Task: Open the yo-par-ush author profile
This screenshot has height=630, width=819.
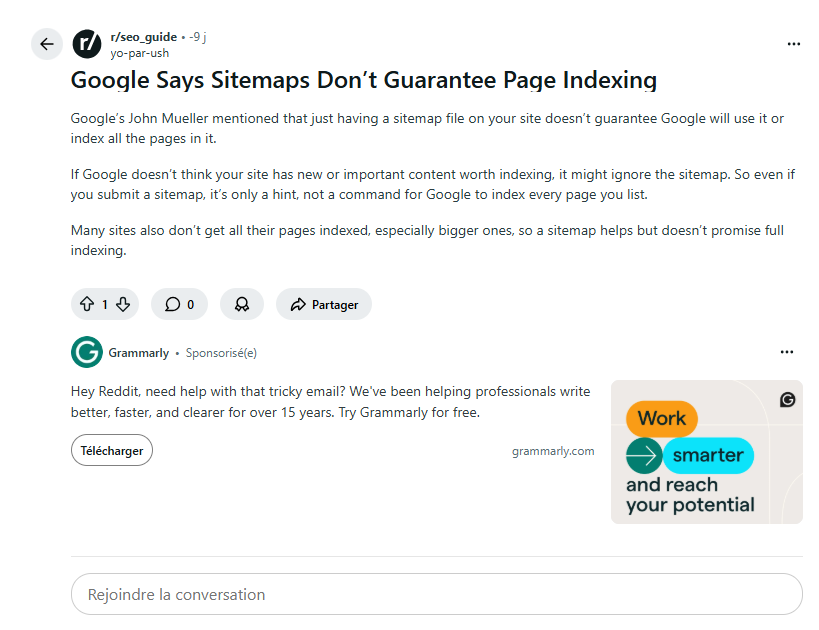Action: pyautogui.click(x=139, y=53)
